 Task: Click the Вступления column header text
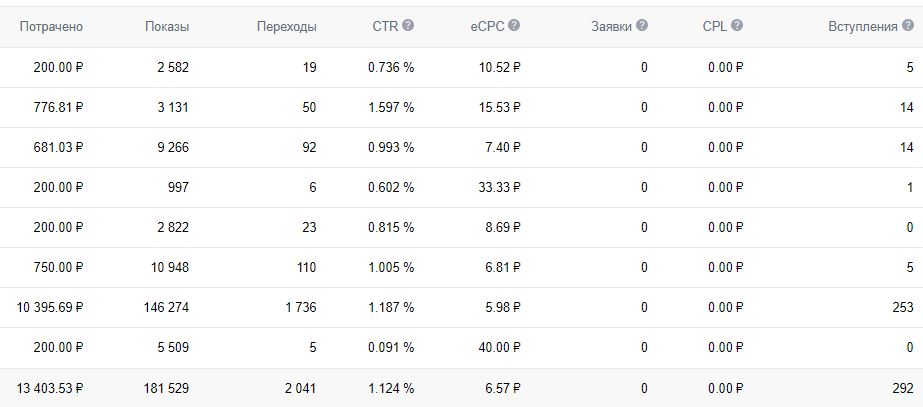coord(862,27)
